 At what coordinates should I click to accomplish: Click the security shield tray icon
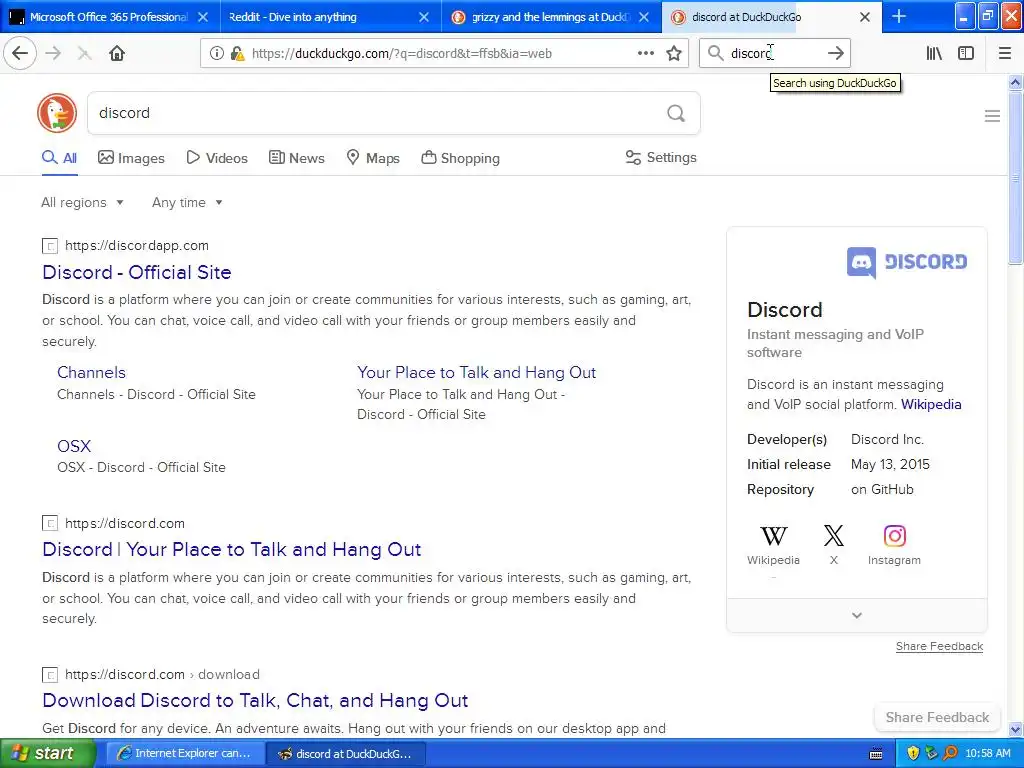913,754
